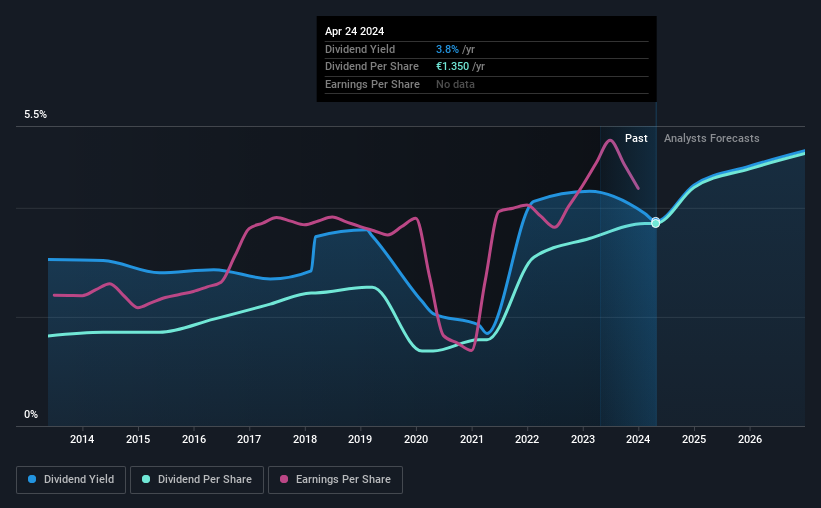Select the 2024 axis label
821x508 pixels.
638,439
